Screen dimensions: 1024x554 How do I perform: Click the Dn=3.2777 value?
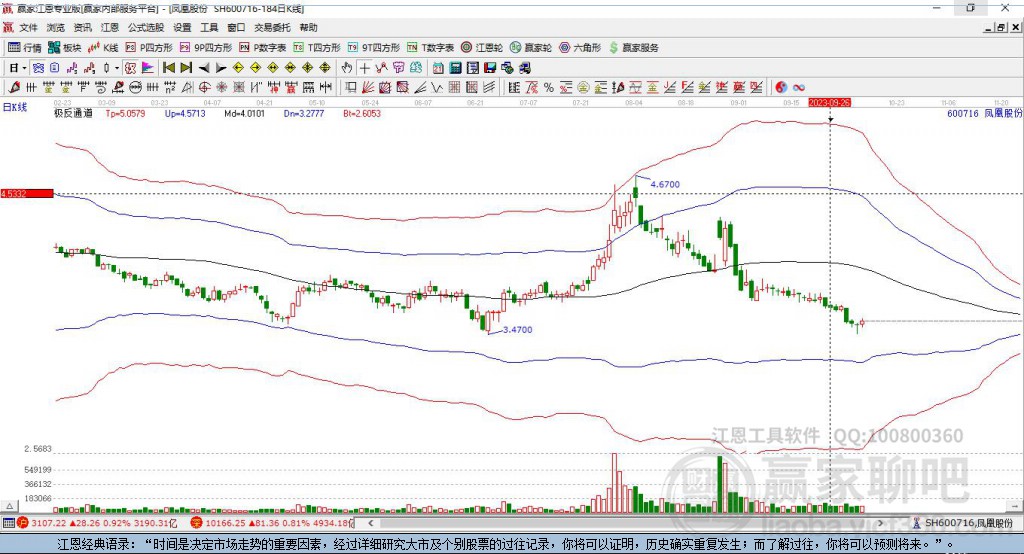pos(304,113)
